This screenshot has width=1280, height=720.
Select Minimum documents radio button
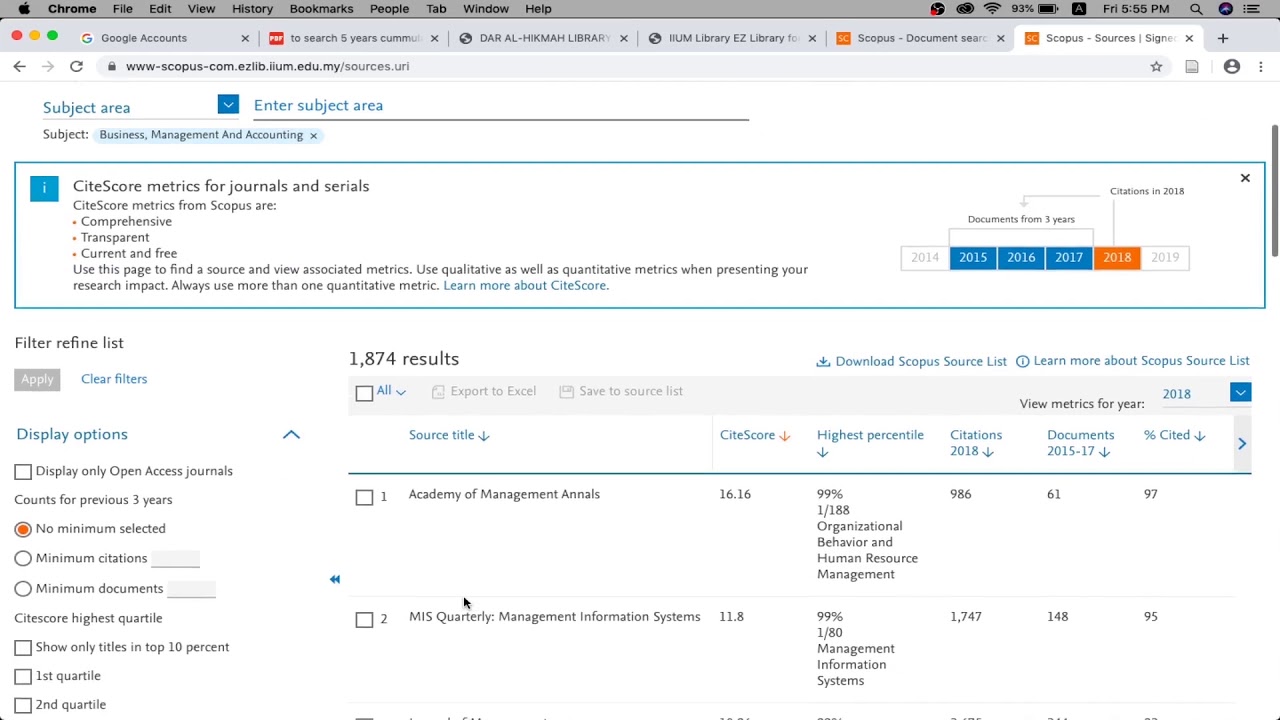(x=23, y=589)
